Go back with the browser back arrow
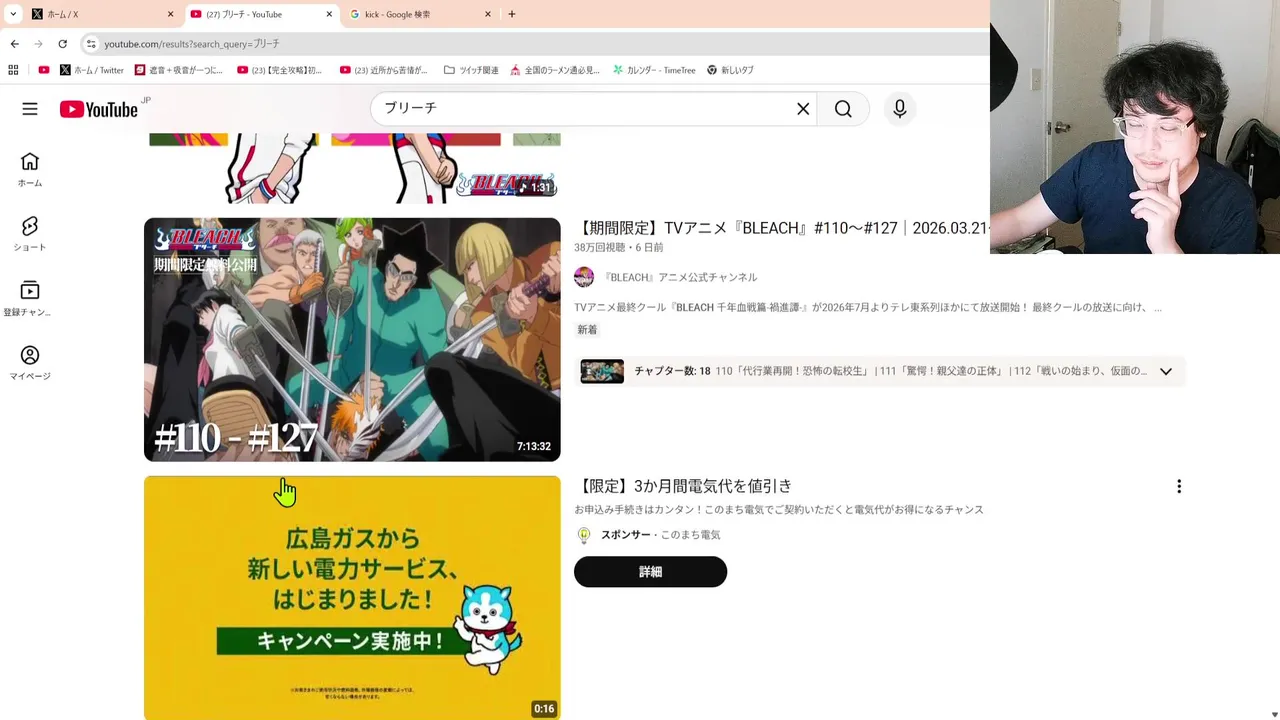 coord(14,44)
